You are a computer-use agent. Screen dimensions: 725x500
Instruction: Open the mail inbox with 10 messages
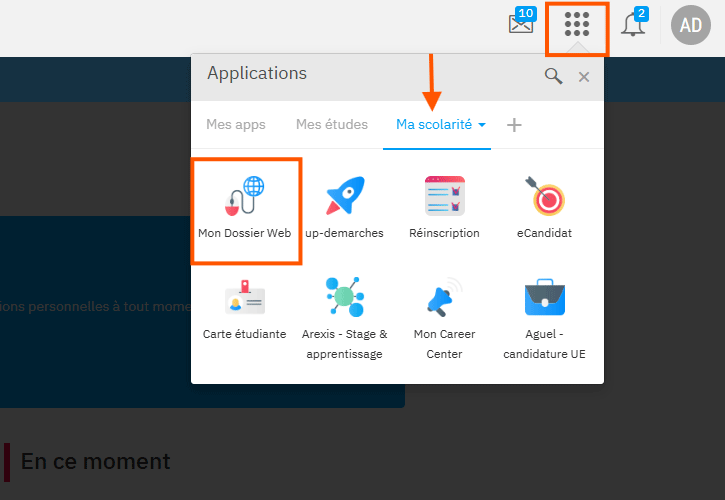[x=521, y=24]
